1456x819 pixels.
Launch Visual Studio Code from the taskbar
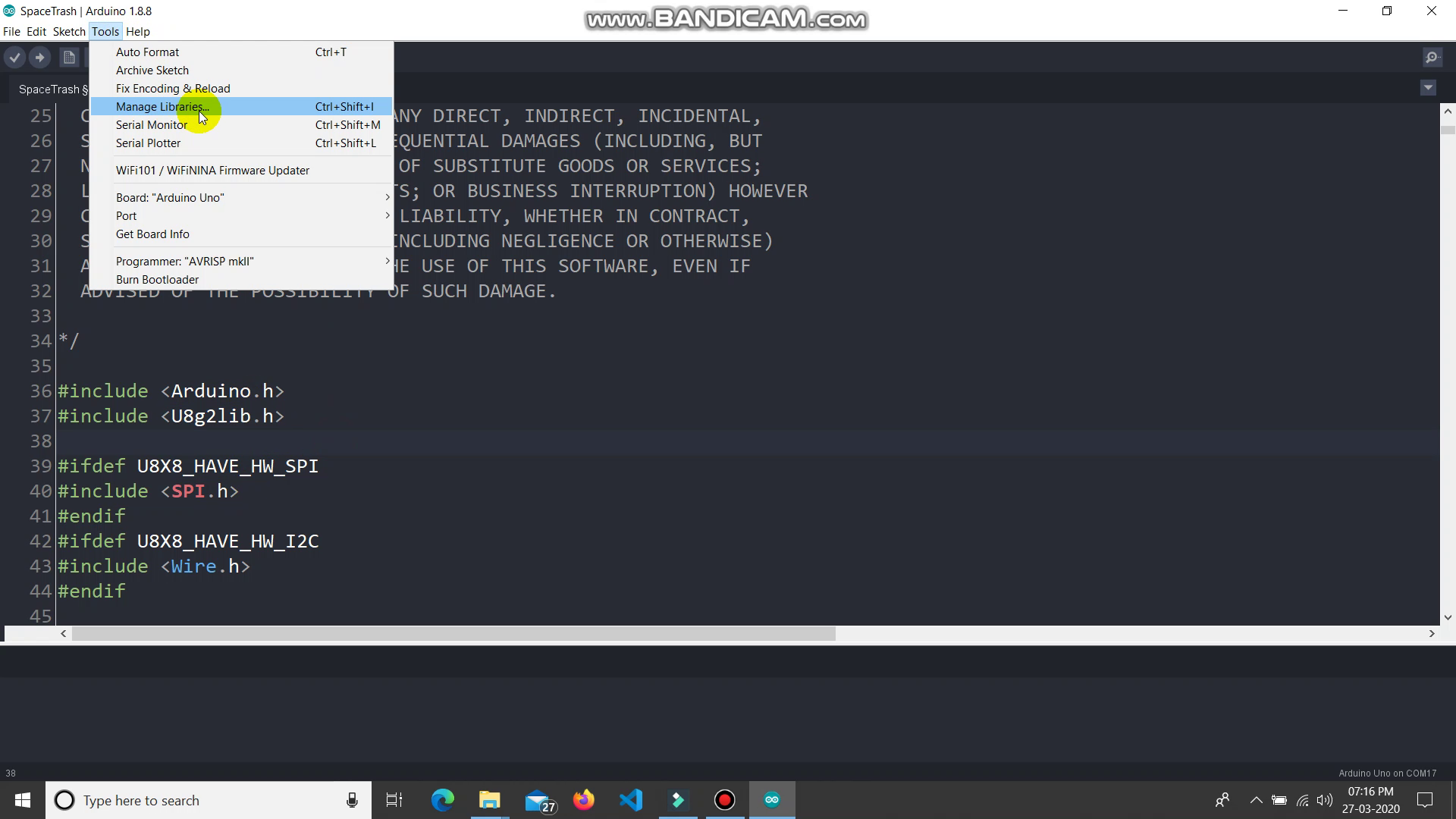click(631, 800)
